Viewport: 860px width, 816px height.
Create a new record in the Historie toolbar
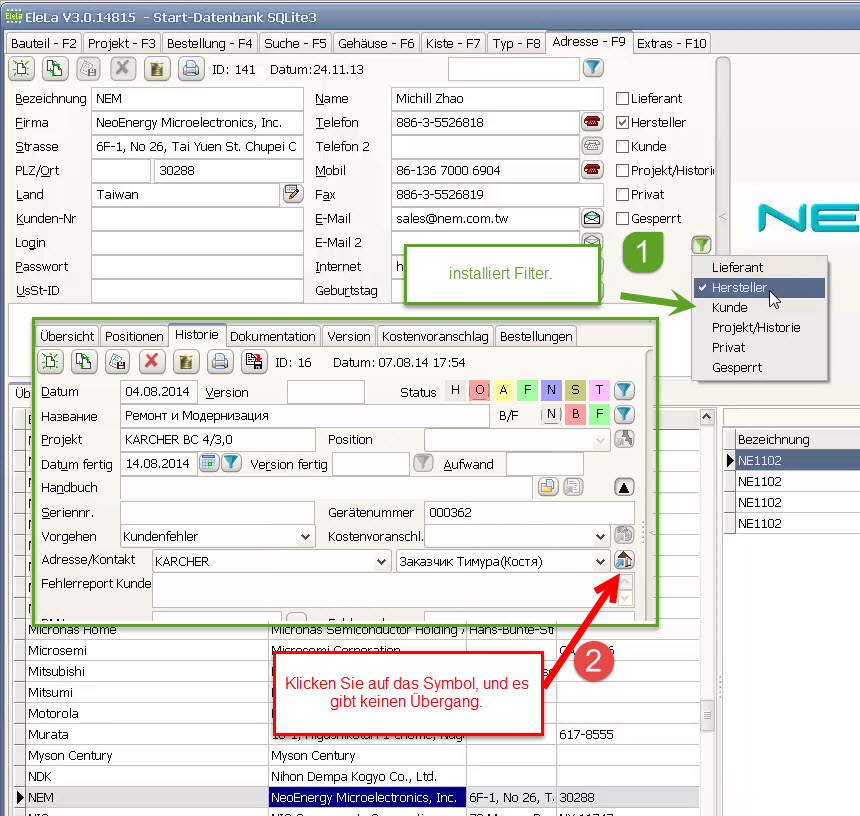(x=50, y=361)
